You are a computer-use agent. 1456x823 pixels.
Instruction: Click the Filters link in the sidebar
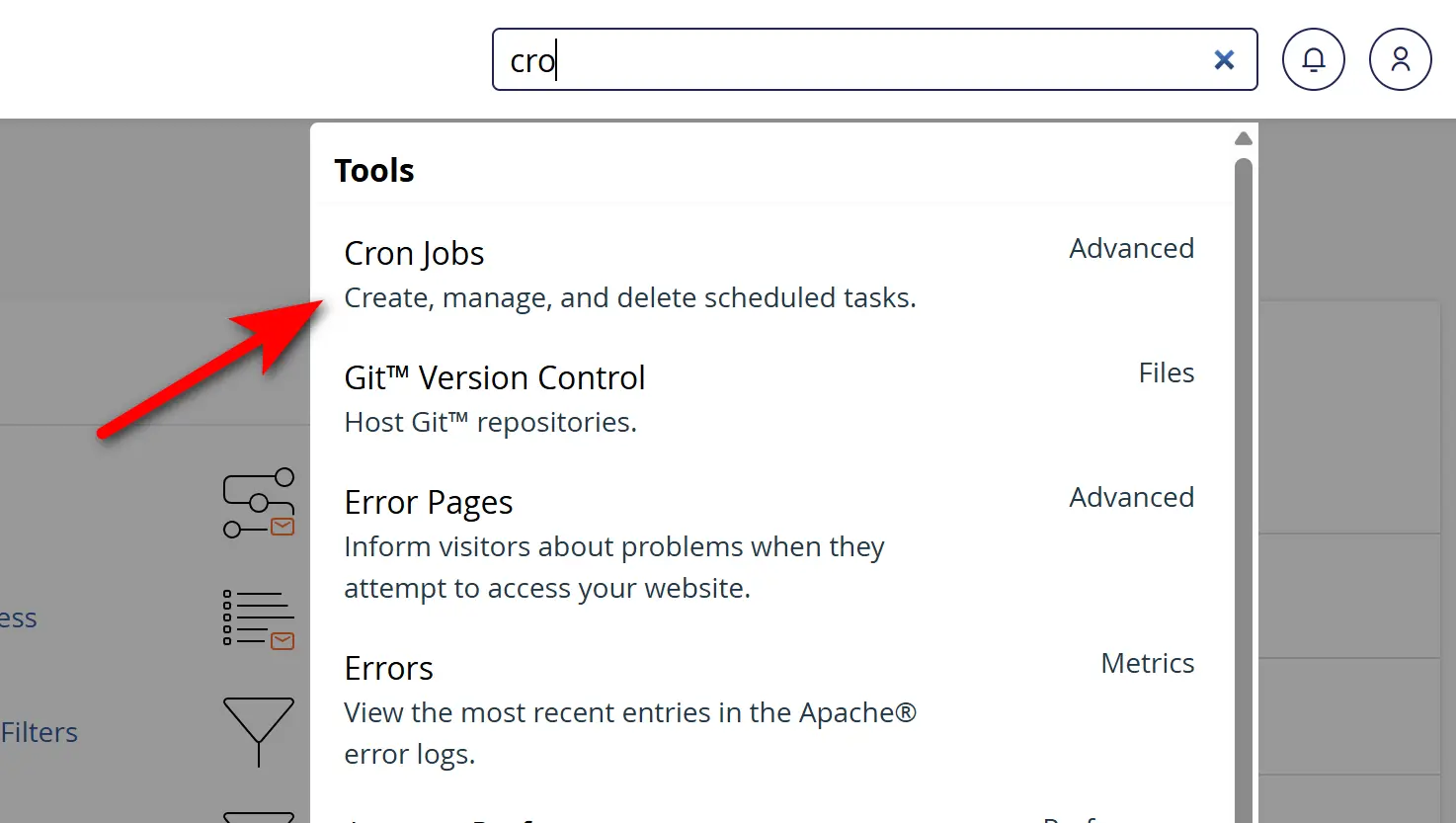[39, 732]
